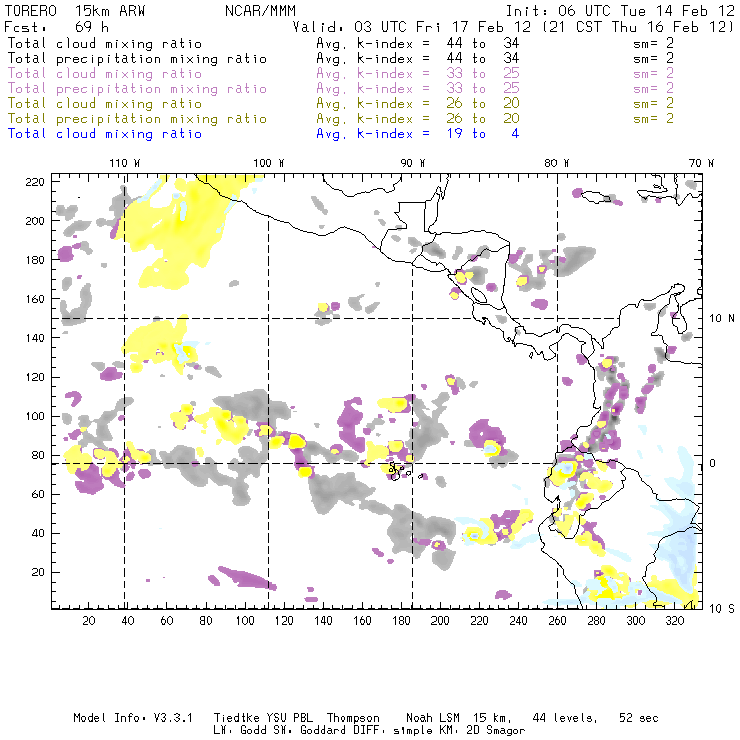Click the "220" tick on the horizontal axis
The width and height of the screenshot is (740, 740).
coord(479,621)
